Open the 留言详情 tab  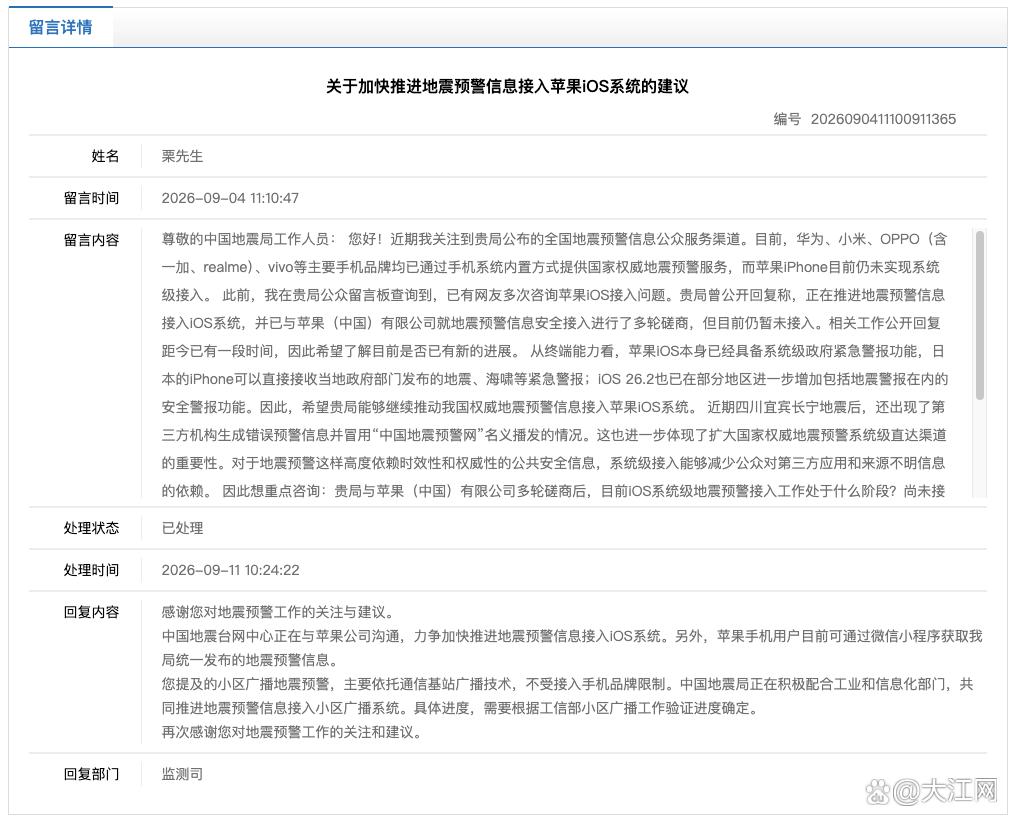tap(60, 27)
